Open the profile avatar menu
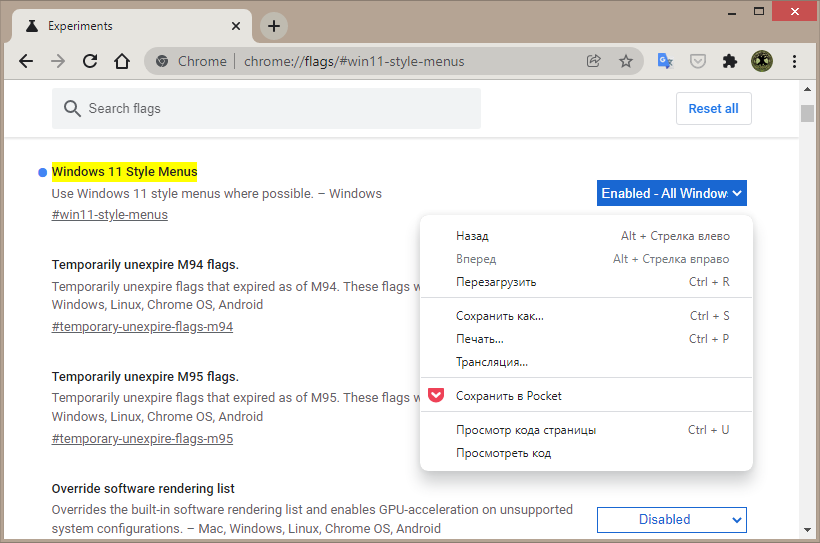Image resolution: width=820 pixels, height=543 pixels. pyautogui.click(x=762, y=61)
